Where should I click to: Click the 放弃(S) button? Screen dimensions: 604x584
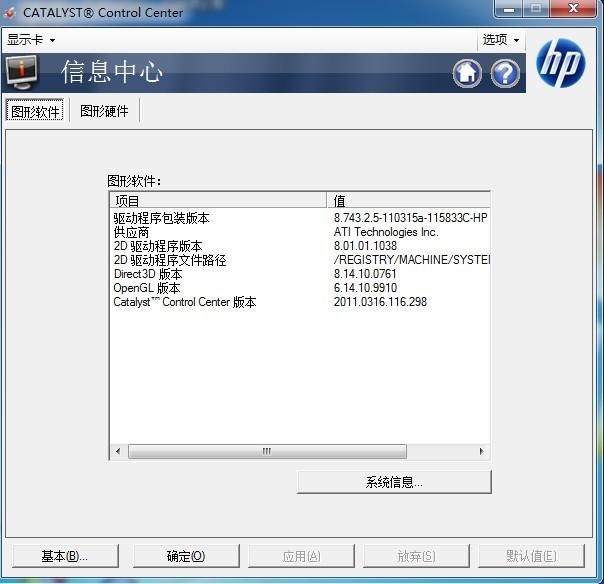416,556
